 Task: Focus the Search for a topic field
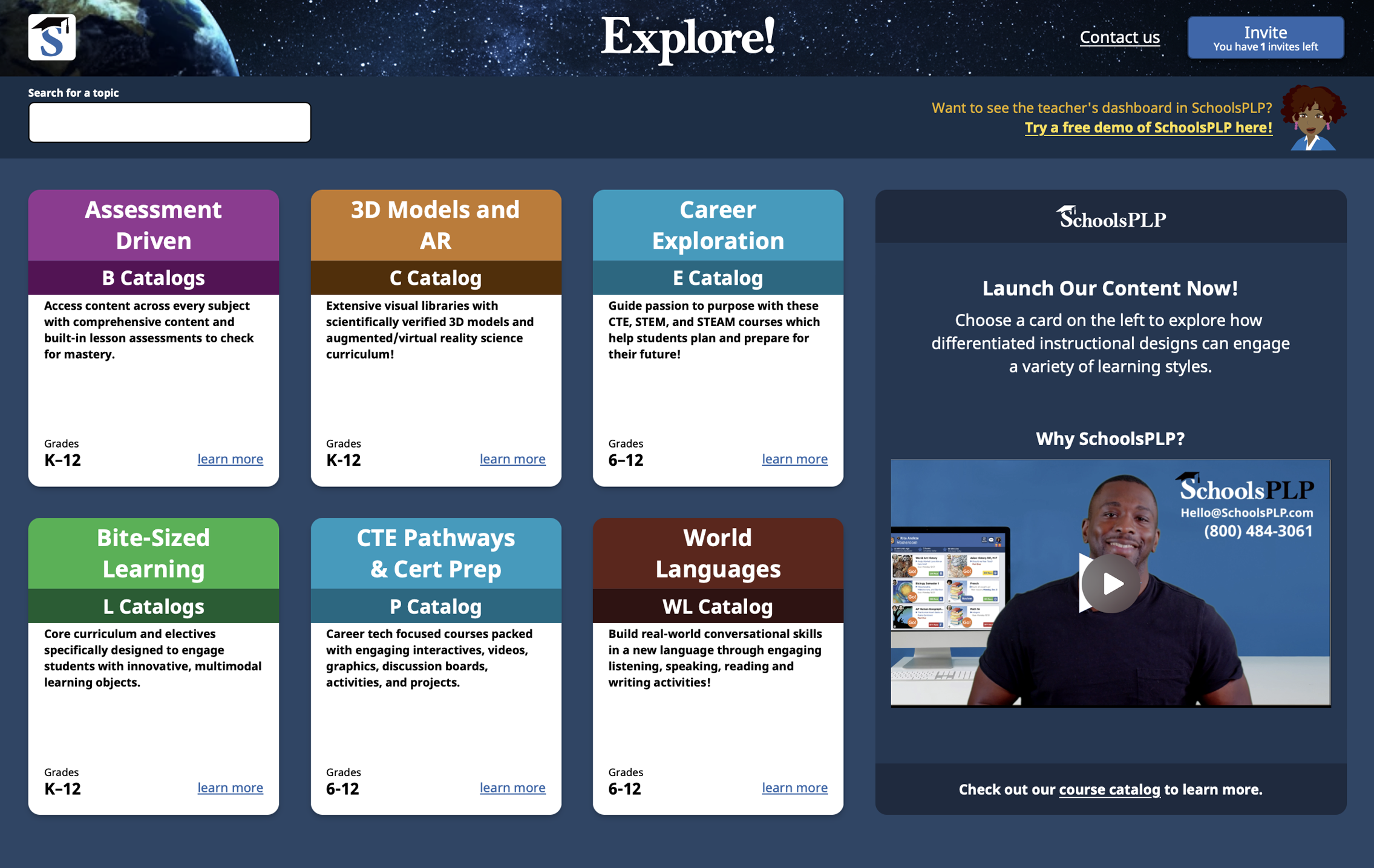[170, 122]
